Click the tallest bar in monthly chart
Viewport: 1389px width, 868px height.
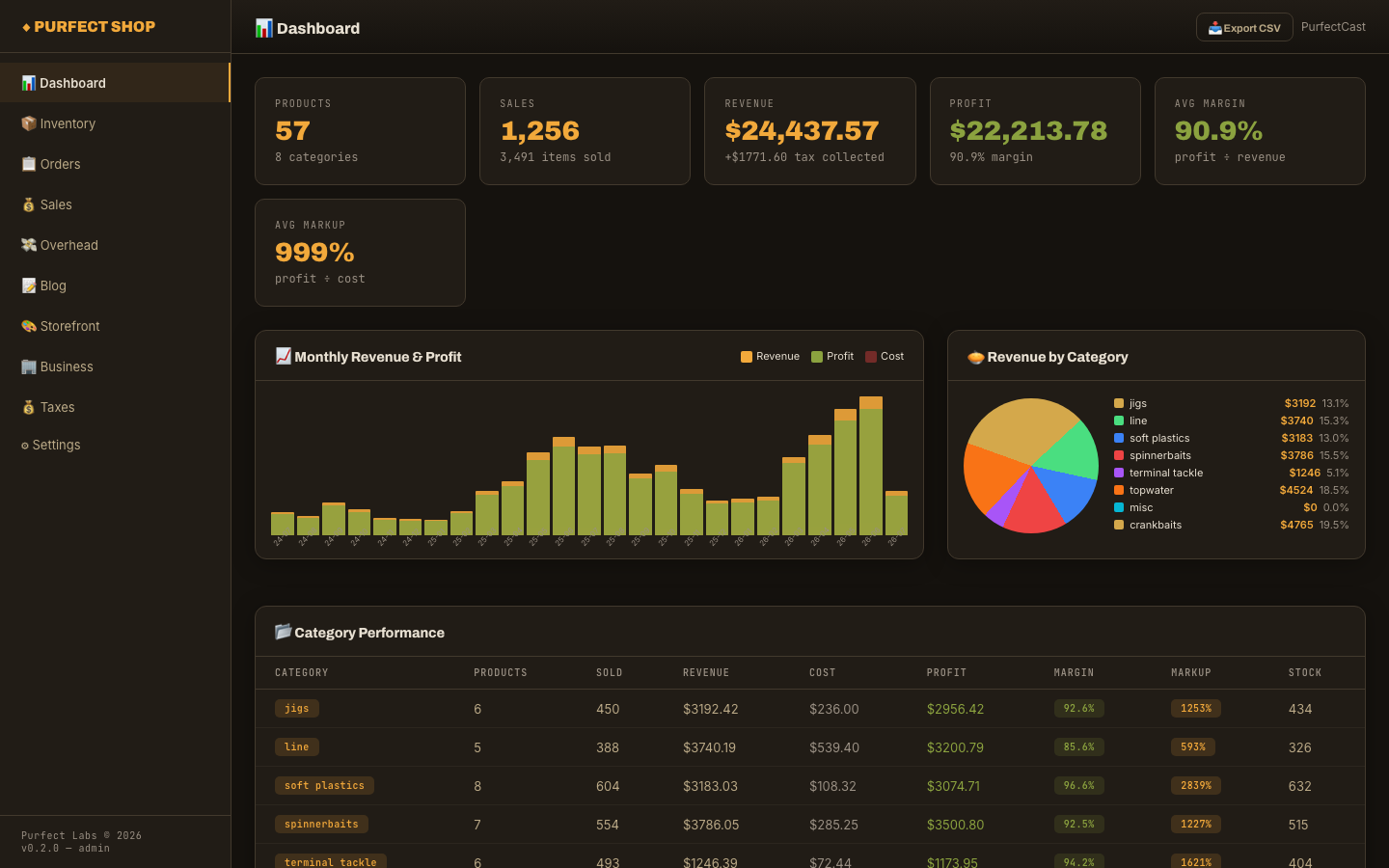pyautogui.click(x=871, y=466)
